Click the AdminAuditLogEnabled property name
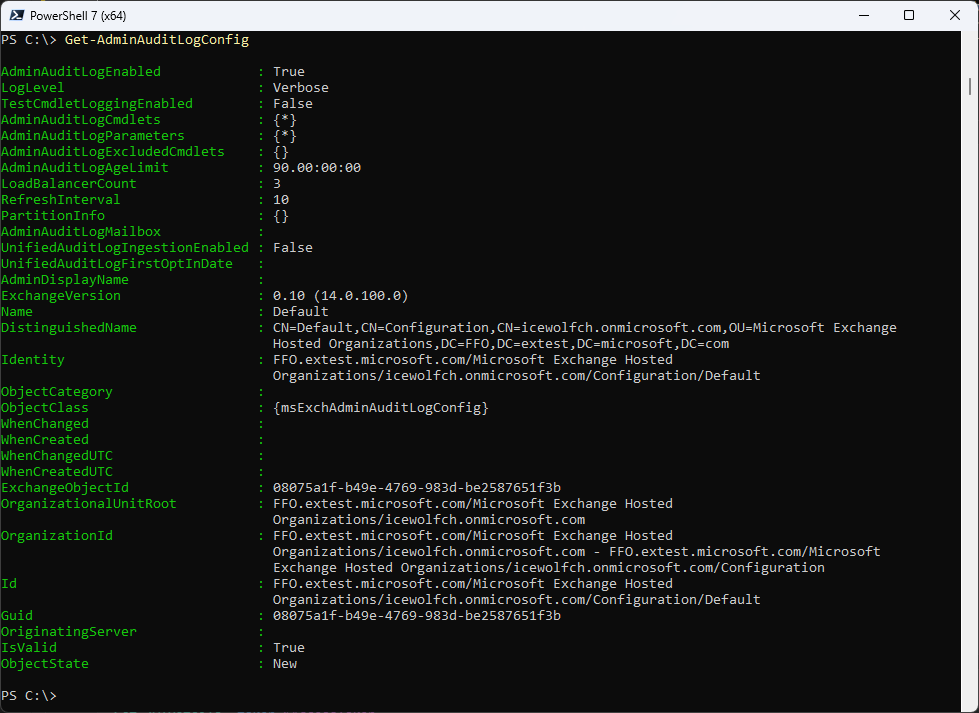Viewport: 979px width, 713px height. (x=81, y=72)
